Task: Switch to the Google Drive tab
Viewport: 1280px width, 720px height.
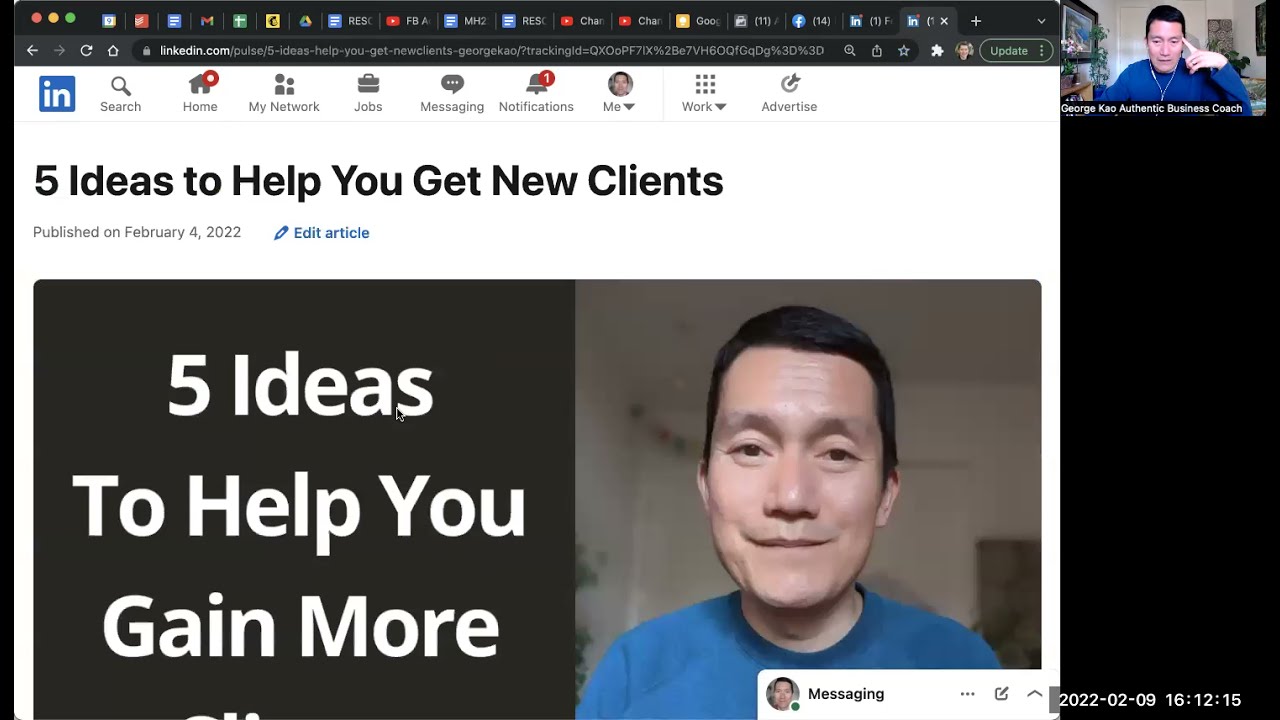Action: (306, 21)
